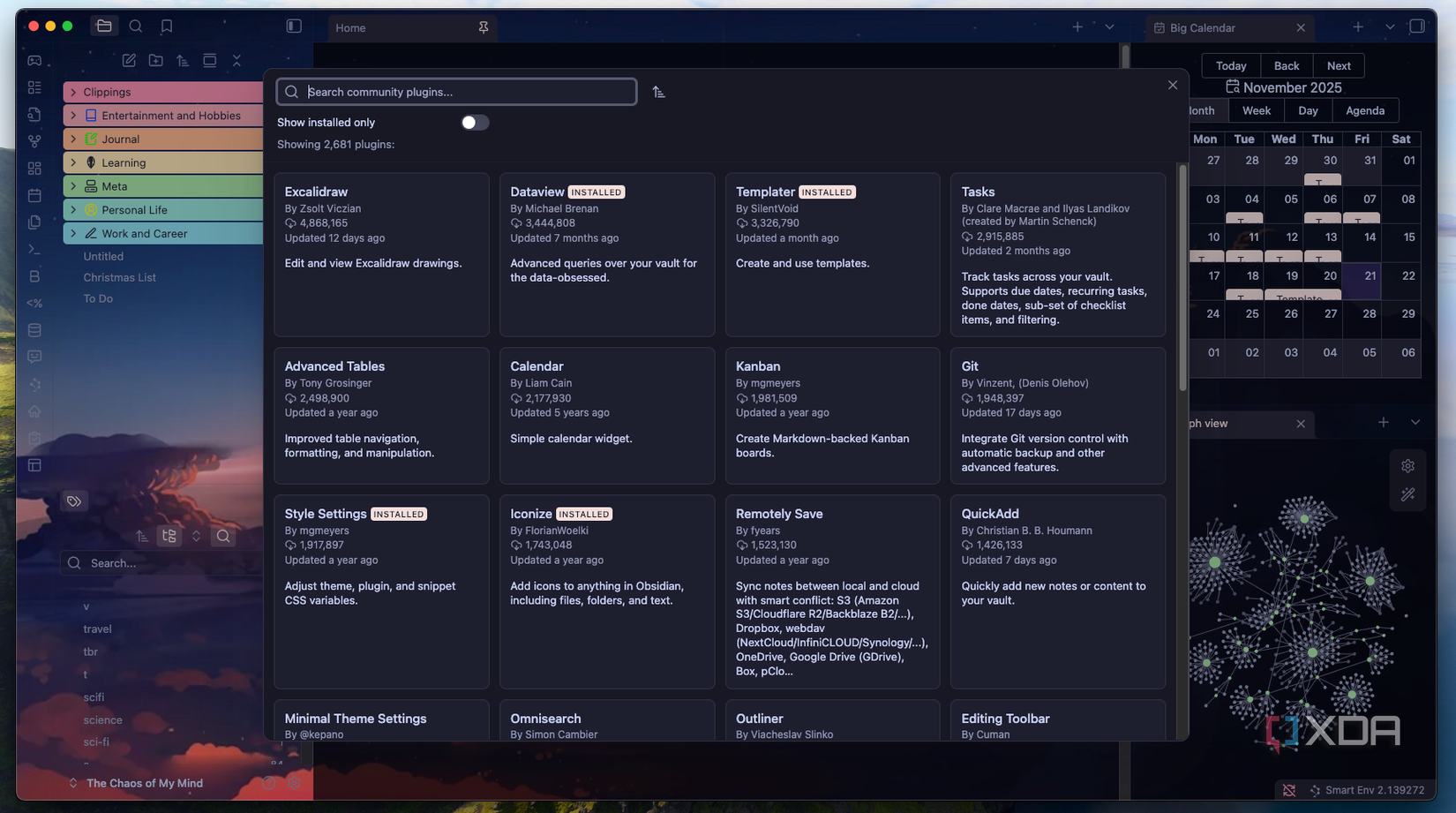Click the letter B icon in the ribbon
1456x813 pixels.
pyautogui.click(x=34, y=276)
